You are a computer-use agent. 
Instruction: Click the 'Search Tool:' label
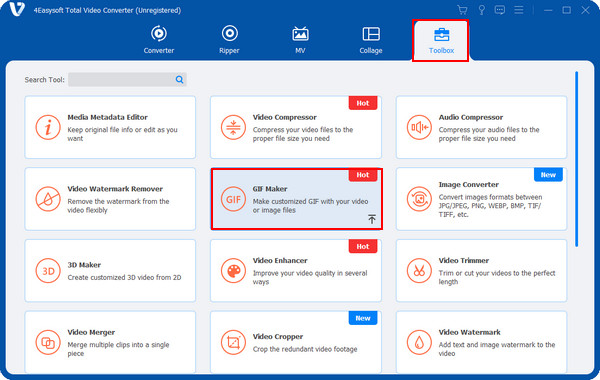click(44, 80)
